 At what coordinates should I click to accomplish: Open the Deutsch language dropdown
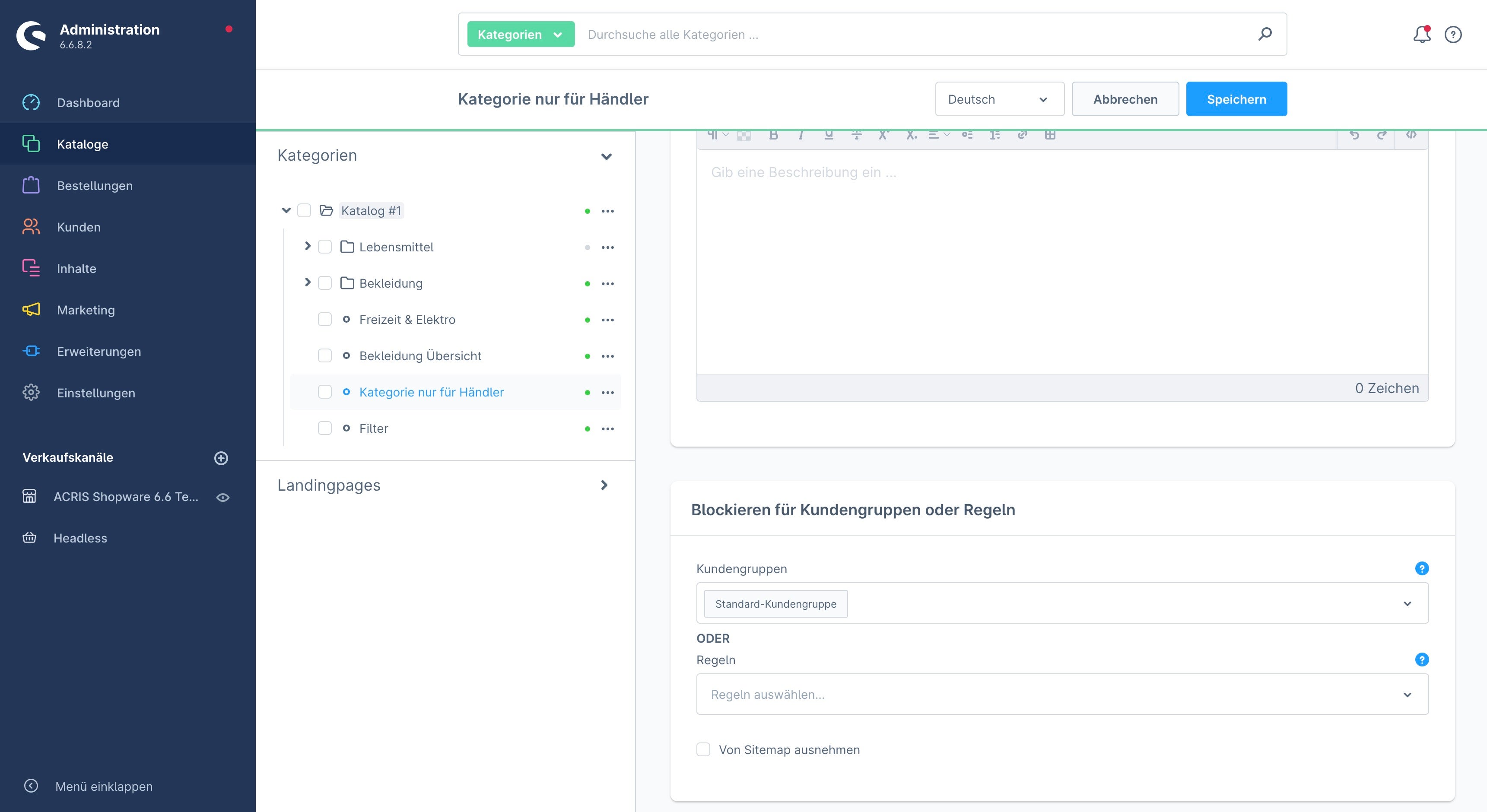click(x=1000, y=99)
